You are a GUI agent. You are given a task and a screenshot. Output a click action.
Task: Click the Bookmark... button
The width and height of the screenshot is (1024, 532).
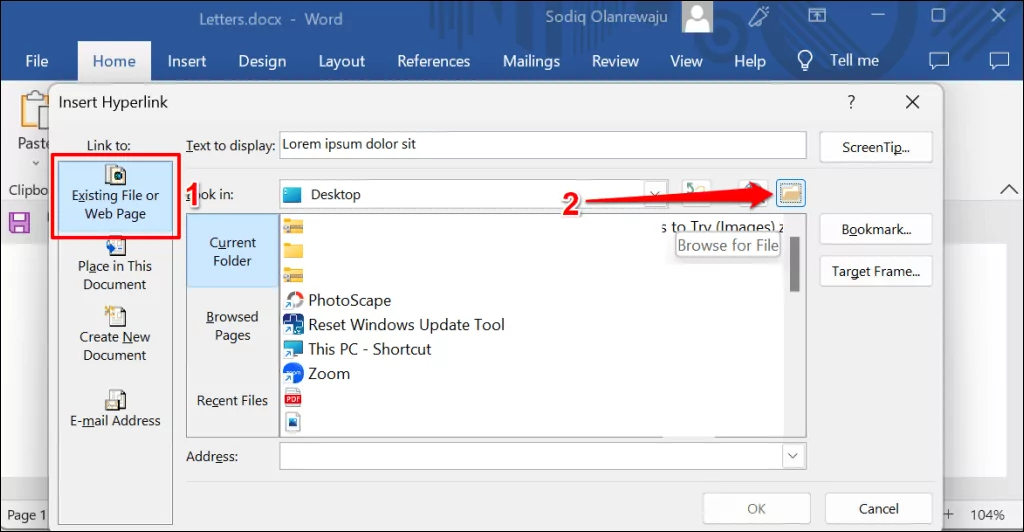pyautogui.click(x=876, y=229)
